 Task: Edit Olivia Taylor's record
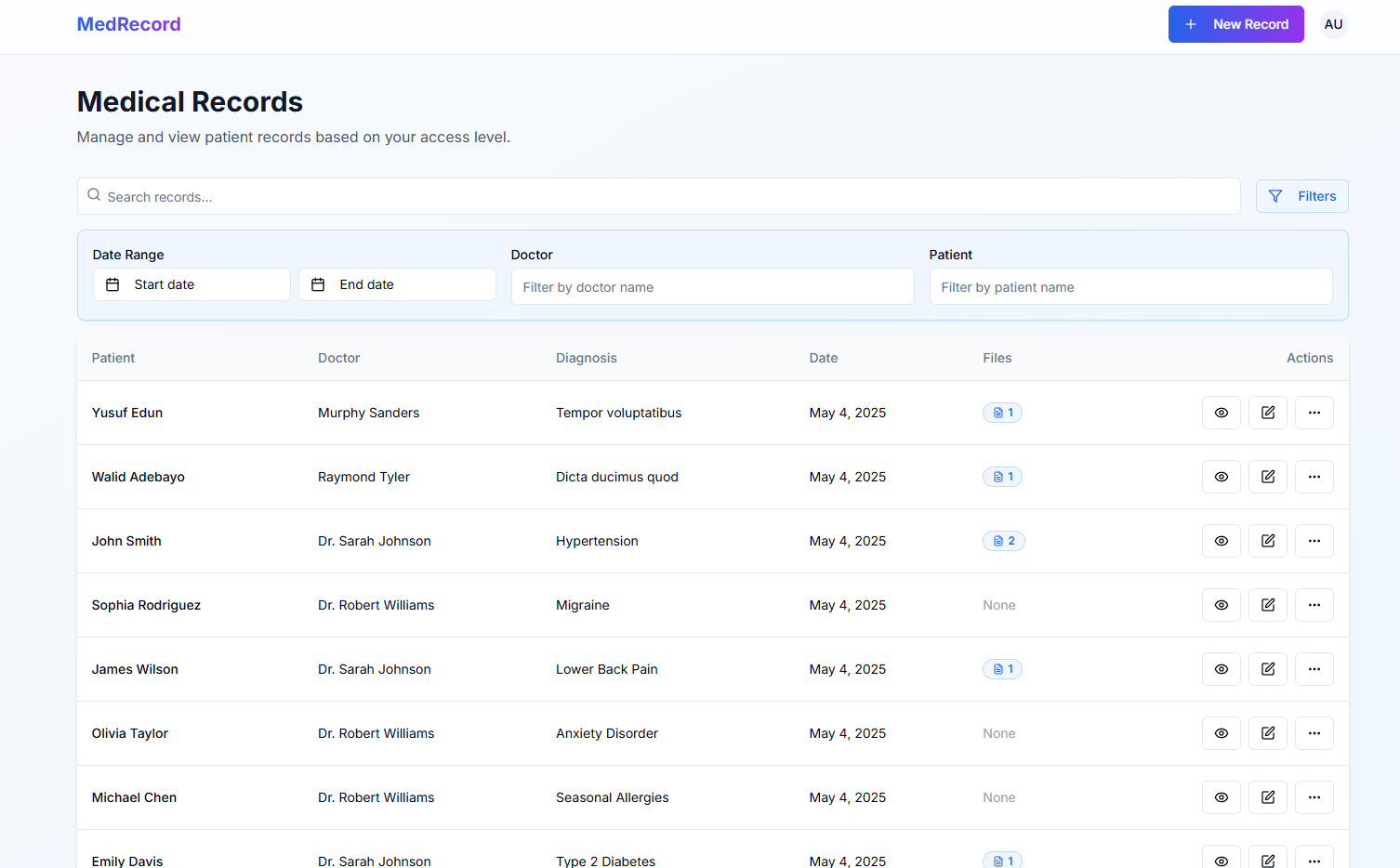1268,733
